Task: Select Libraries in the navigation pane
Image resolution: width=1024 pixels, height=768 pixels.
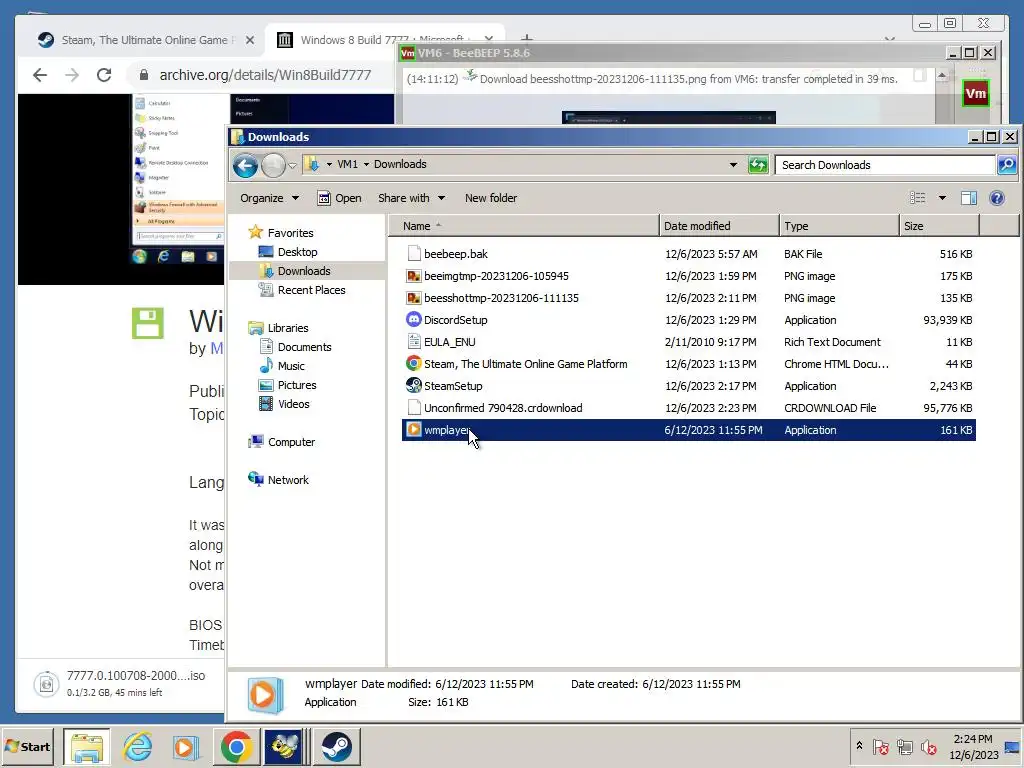Action: point(287,328)
